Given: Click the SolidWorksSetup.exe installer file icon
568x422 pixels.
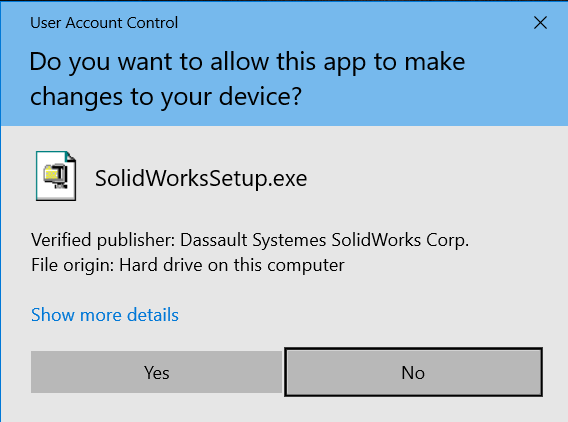Looking at the screenshot, I should click(56, 176).
